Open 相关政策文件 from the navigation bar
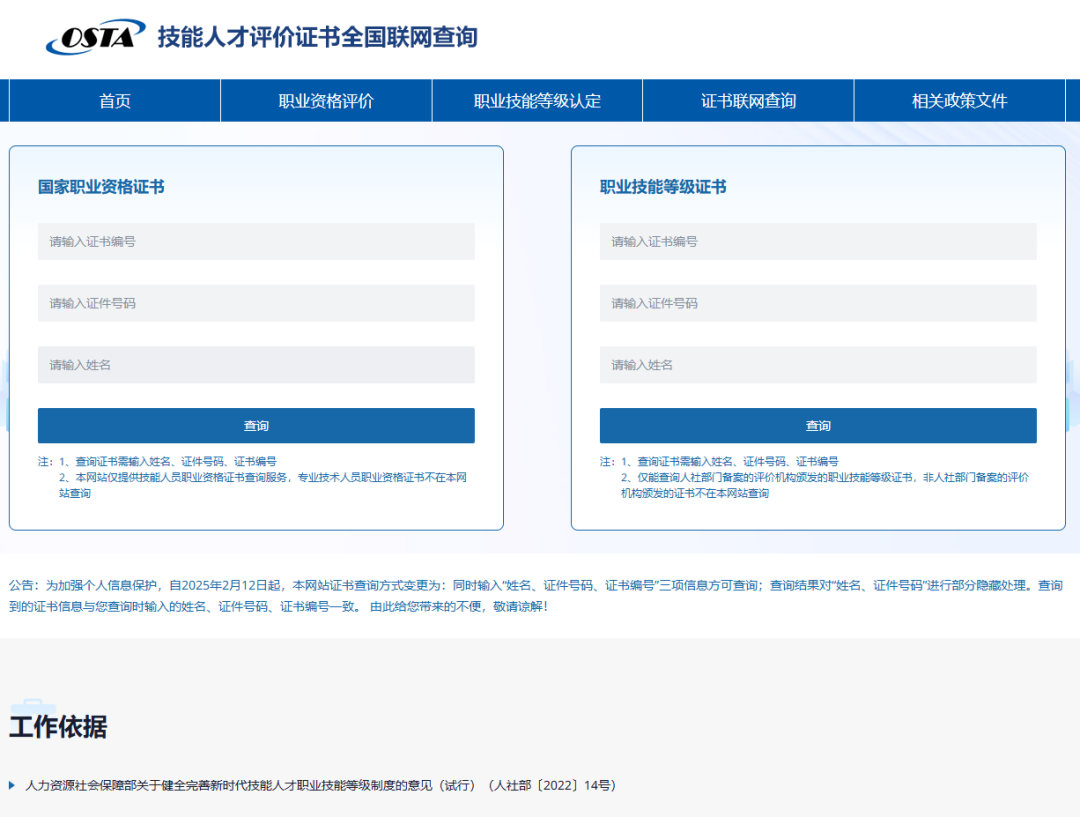The width and height of the screenshot is (1080, 817). (x=959, y=101)
